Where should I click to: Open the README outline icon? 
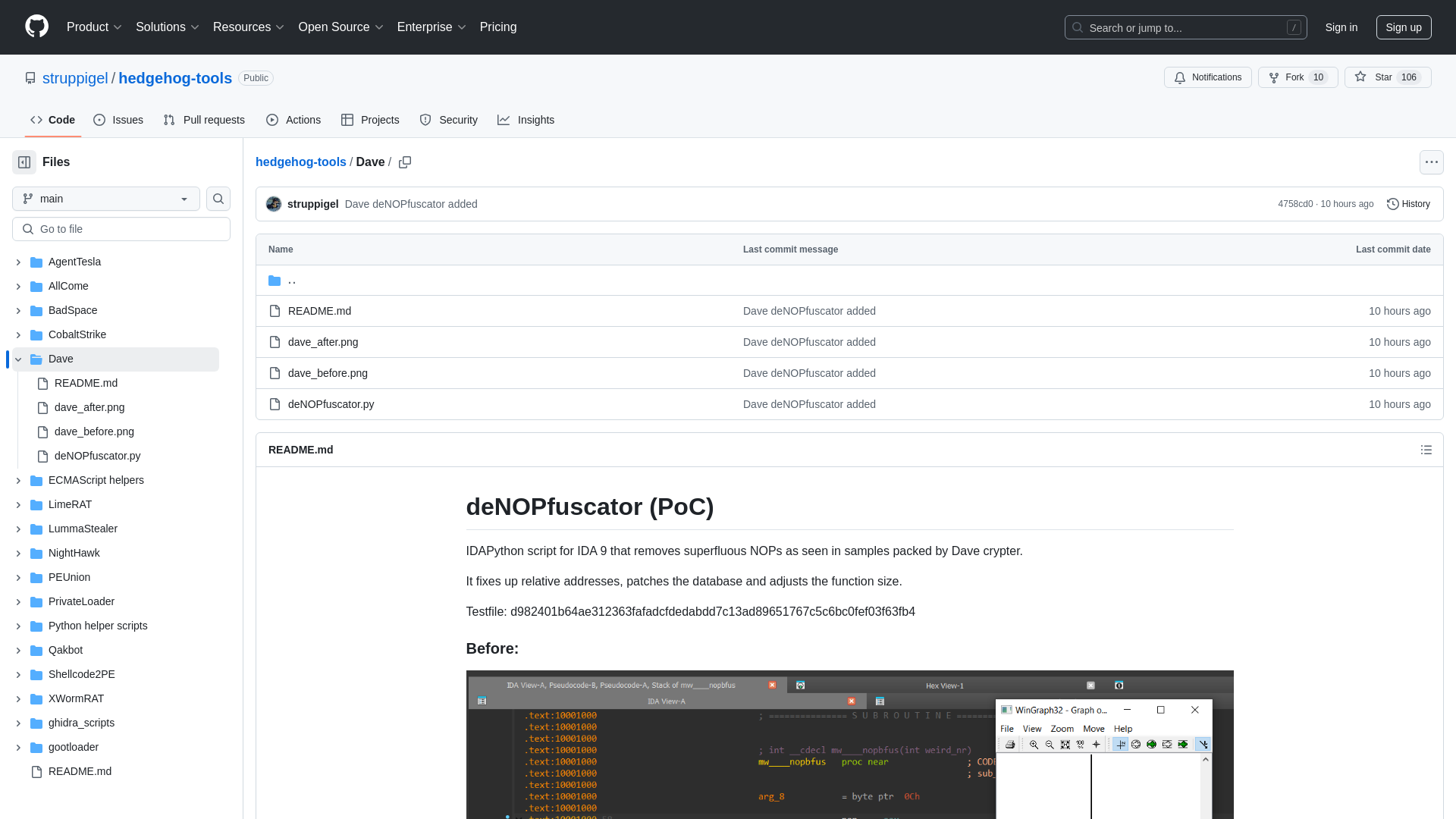[1426, 450]
